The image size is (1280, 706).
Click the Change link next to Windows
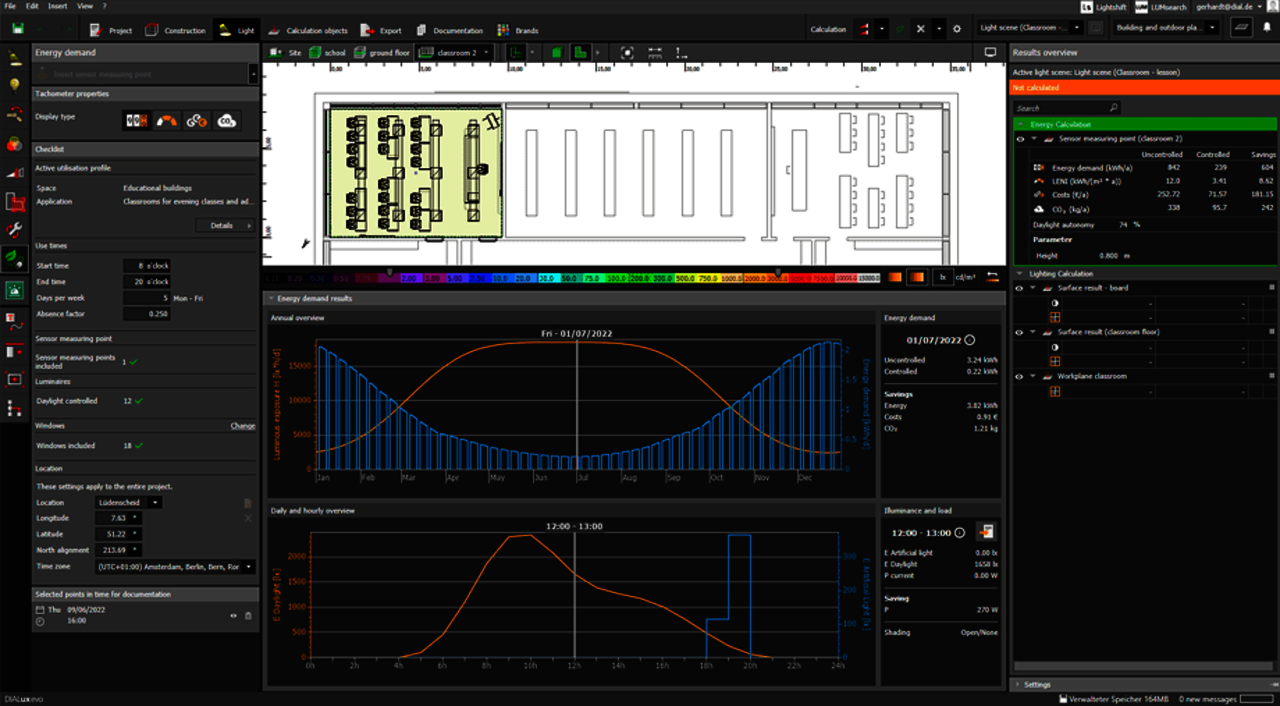[x=242, y=426]
